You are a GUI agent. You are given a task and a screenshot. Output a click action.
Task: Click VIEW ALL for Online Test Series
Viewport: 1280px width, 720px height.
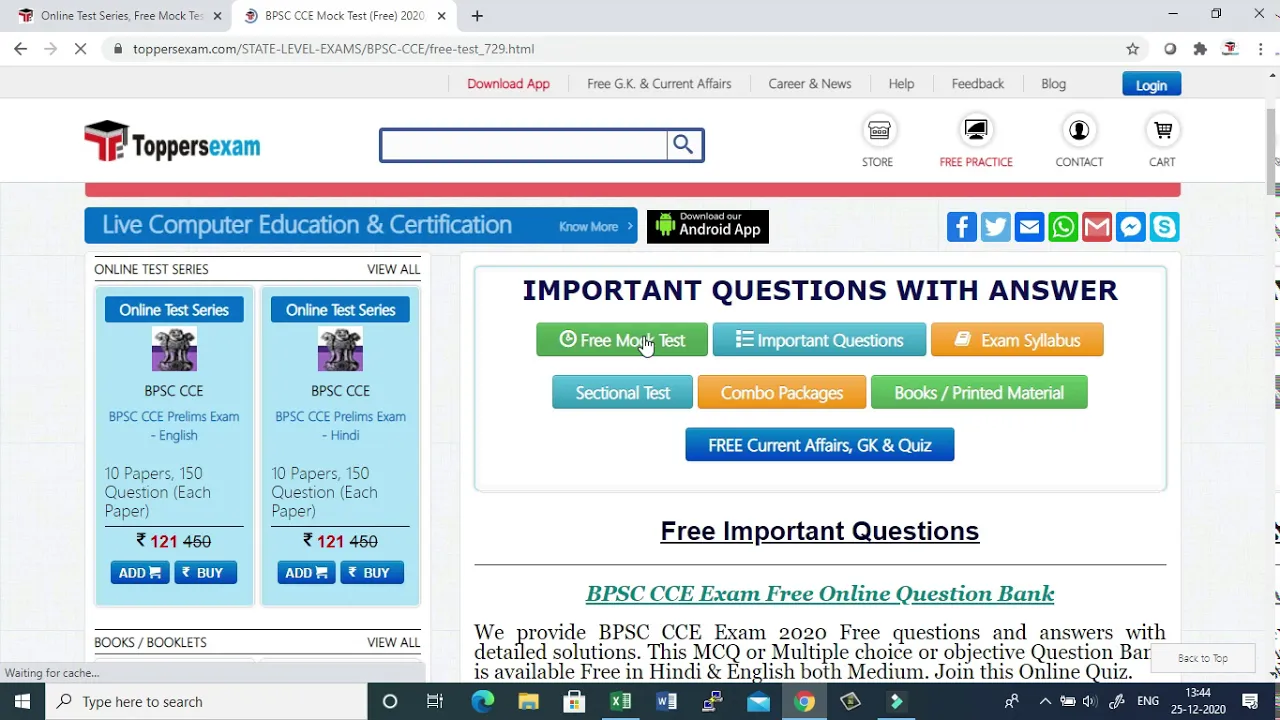click(393, 269)
